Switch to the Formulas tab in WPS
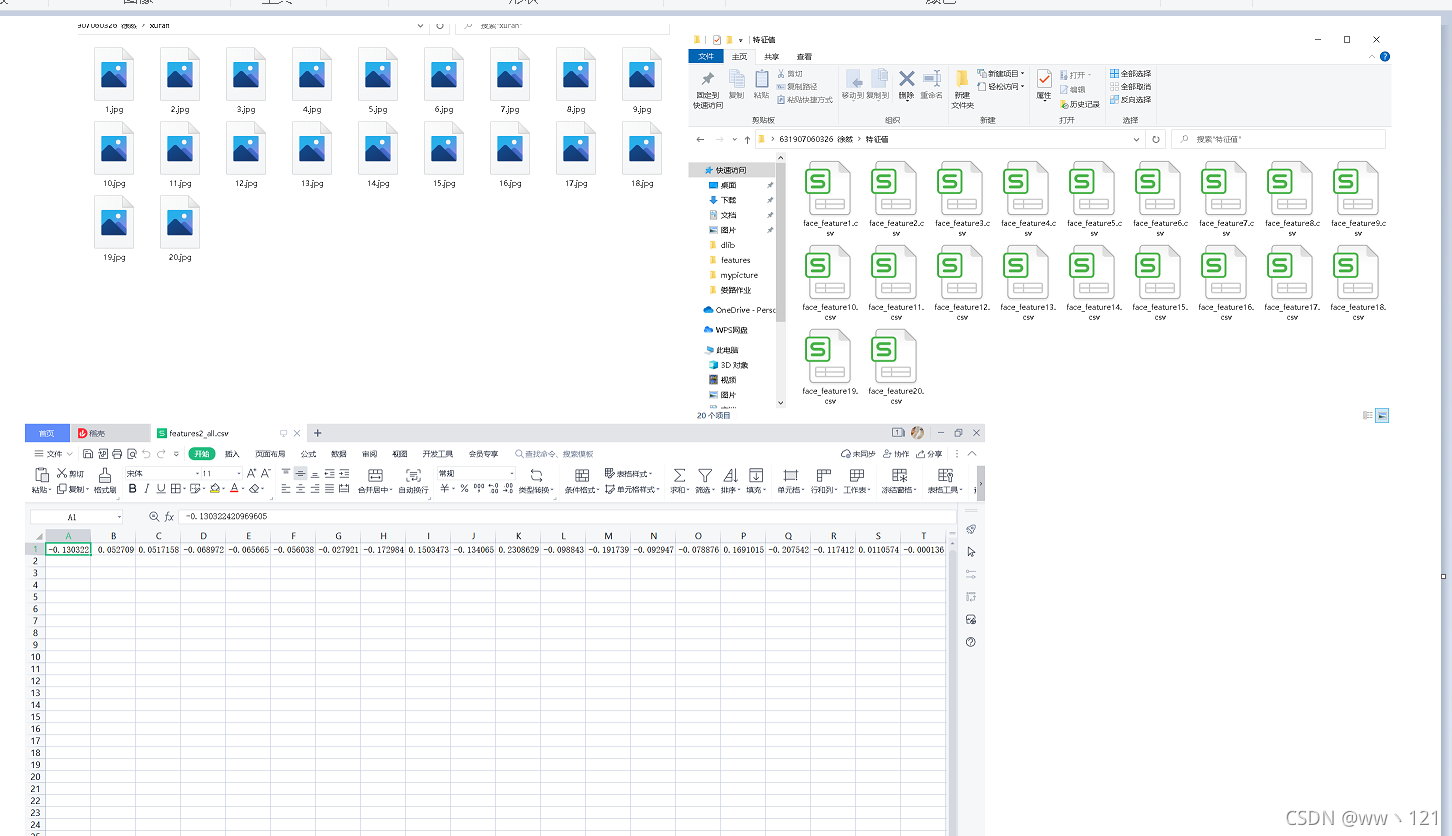Viewport: 1452px width, 836px height. click(x=308, y=454)
